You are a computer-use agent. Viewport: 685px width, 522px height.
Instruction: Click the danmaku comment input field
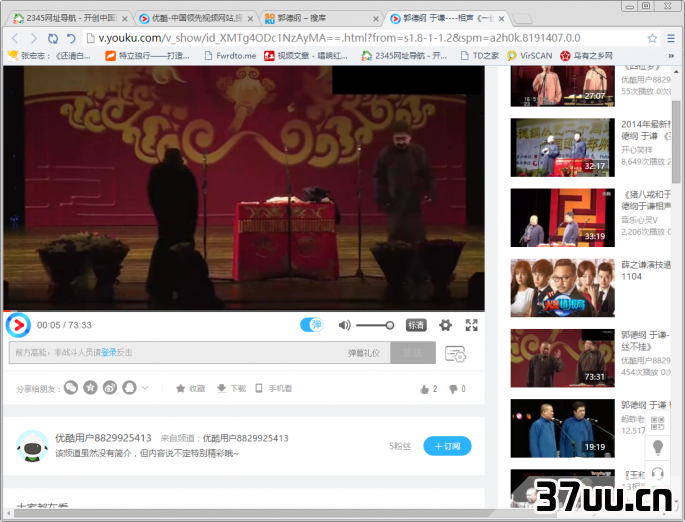pyautogui.click(x=199, y=353)
